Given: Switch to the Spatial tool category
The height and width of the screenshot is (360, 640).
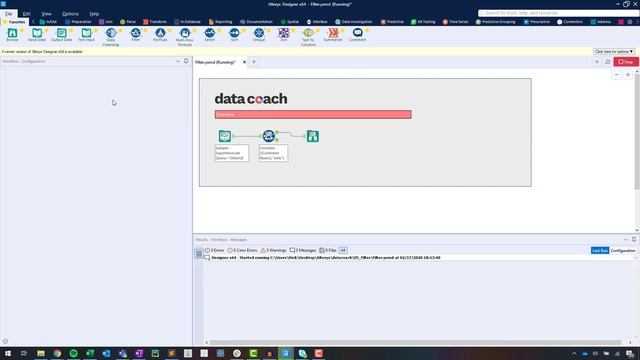Looking at the screenshot, I should [x=290, y=22].
